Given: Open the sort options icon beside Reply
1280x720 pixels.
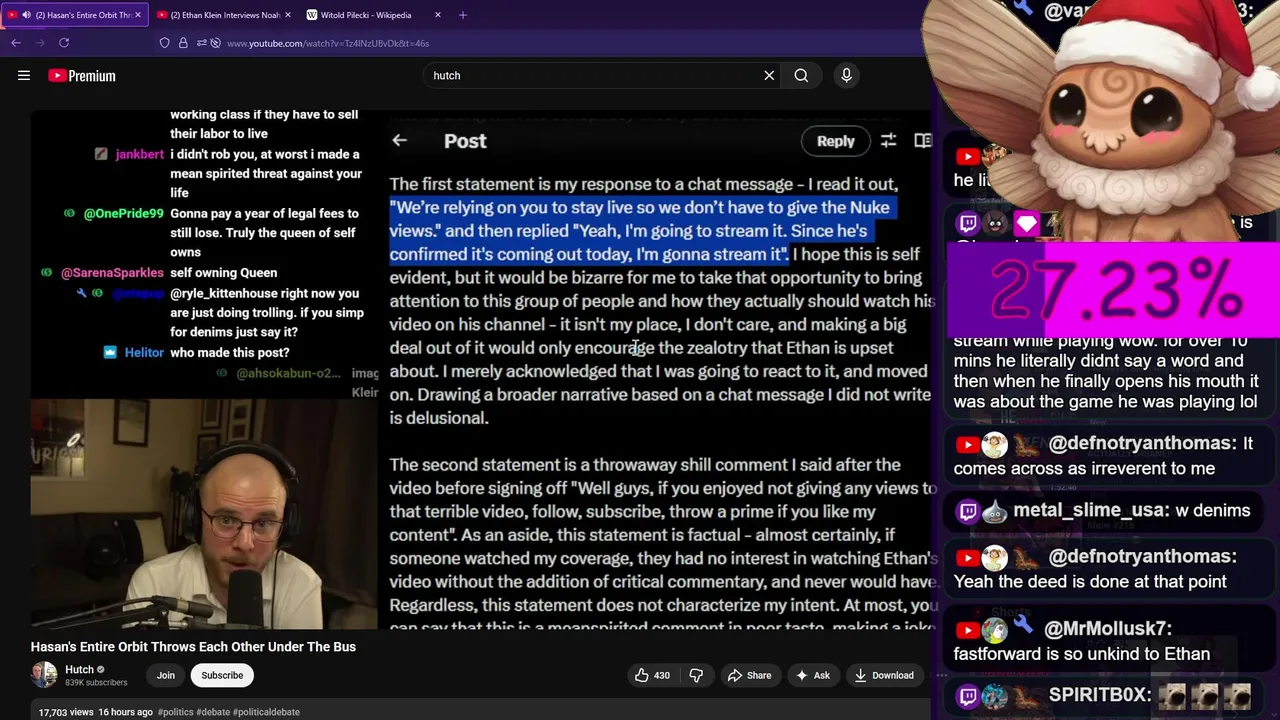Looking at the screenshot, I should click(x=888, y=141).
